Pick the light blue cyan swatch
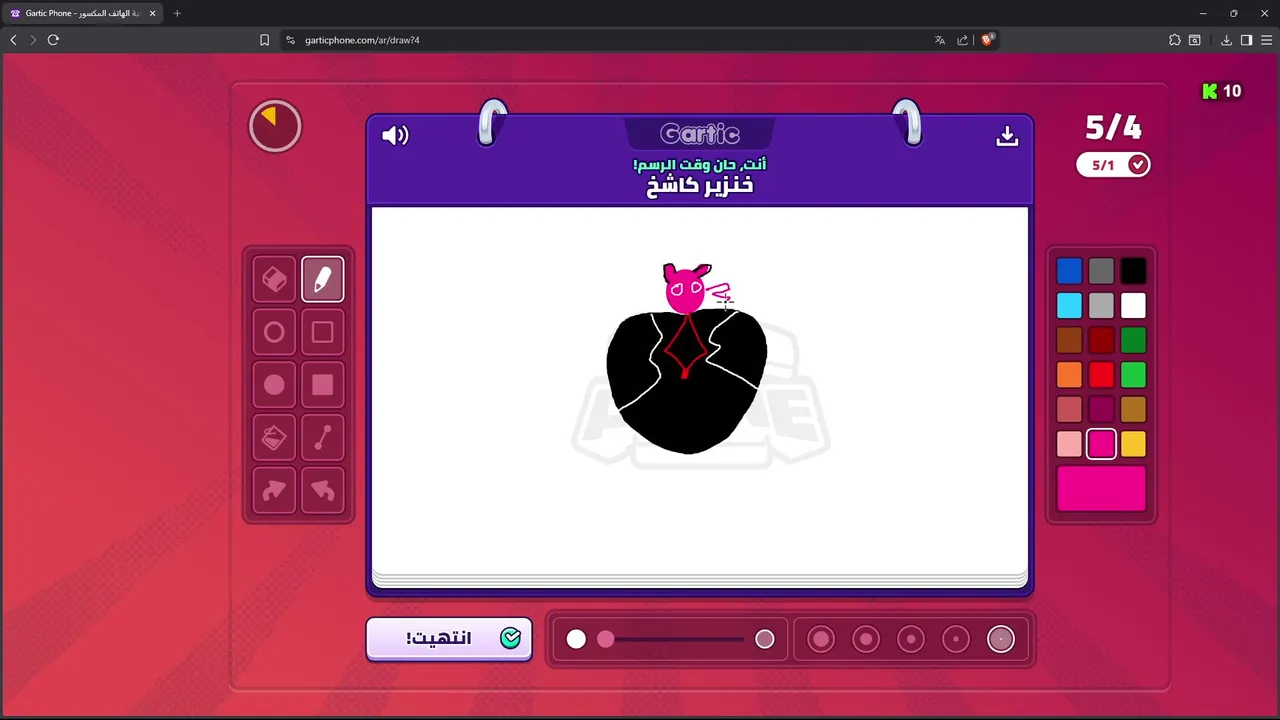Image resolution: width=1280 pixels, height=720 pixels. tap(1069, 306)
